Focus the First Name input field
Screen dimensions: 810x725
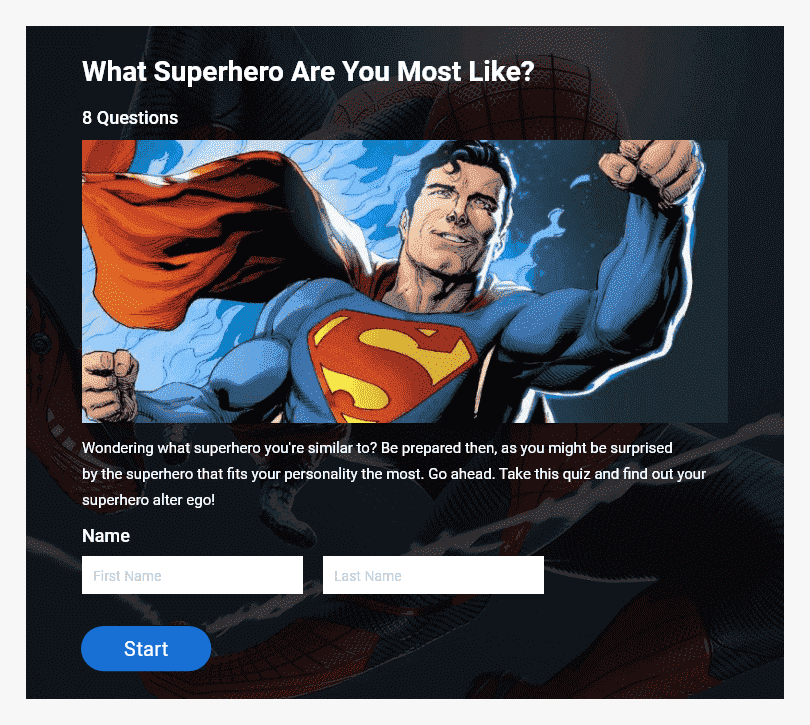192,575
